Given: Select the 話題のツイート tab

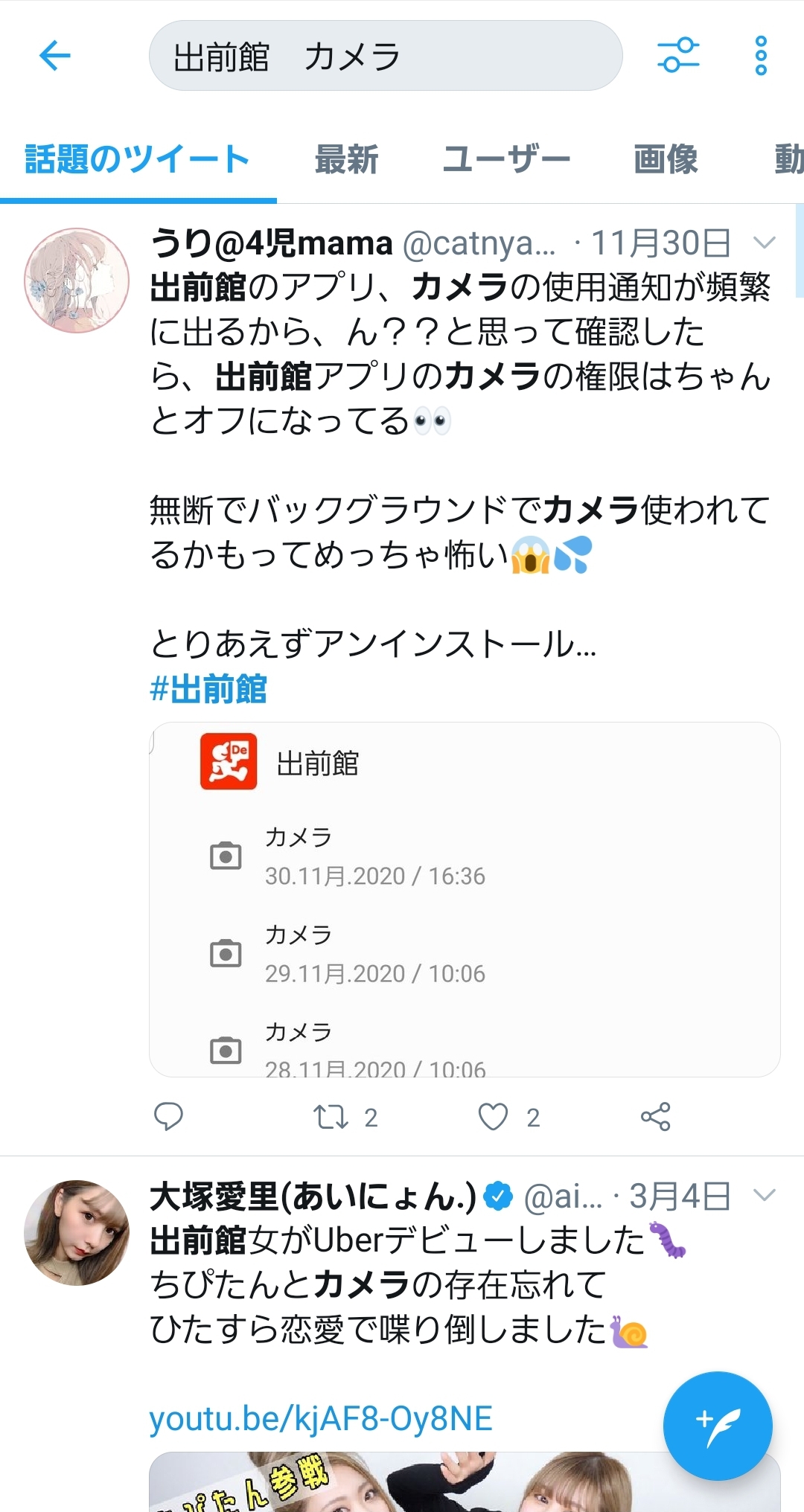Looking at the screenshot, I should tap(138, 159).
